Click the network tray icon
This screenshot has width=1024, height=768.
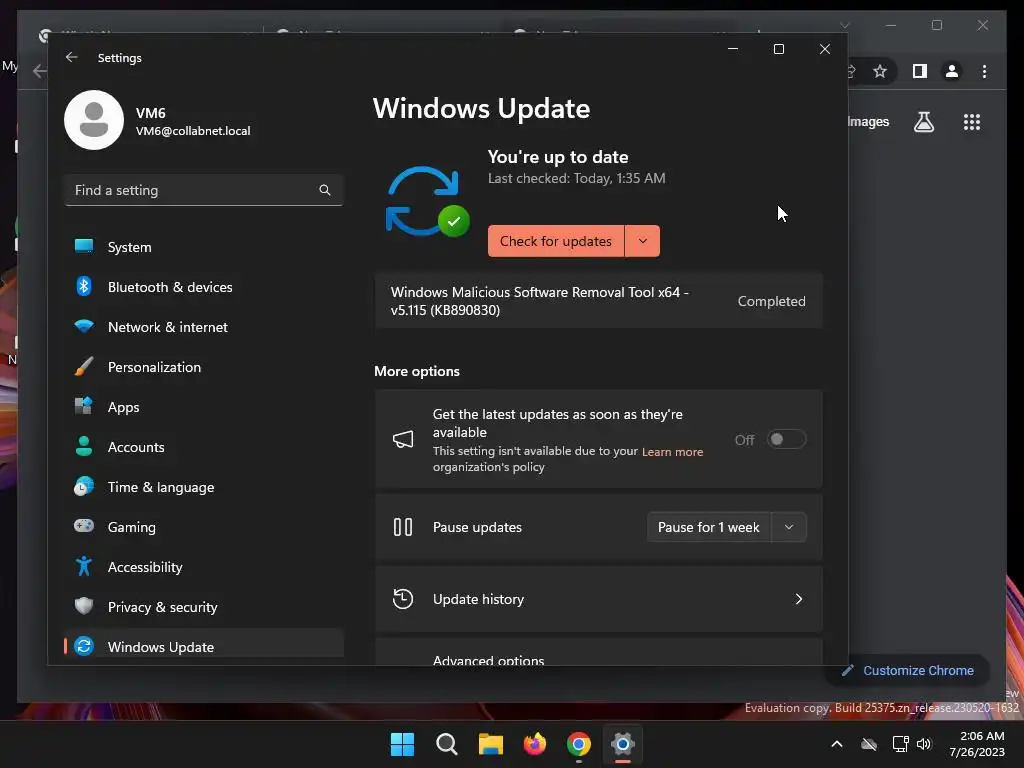click(x=901, y=744)
